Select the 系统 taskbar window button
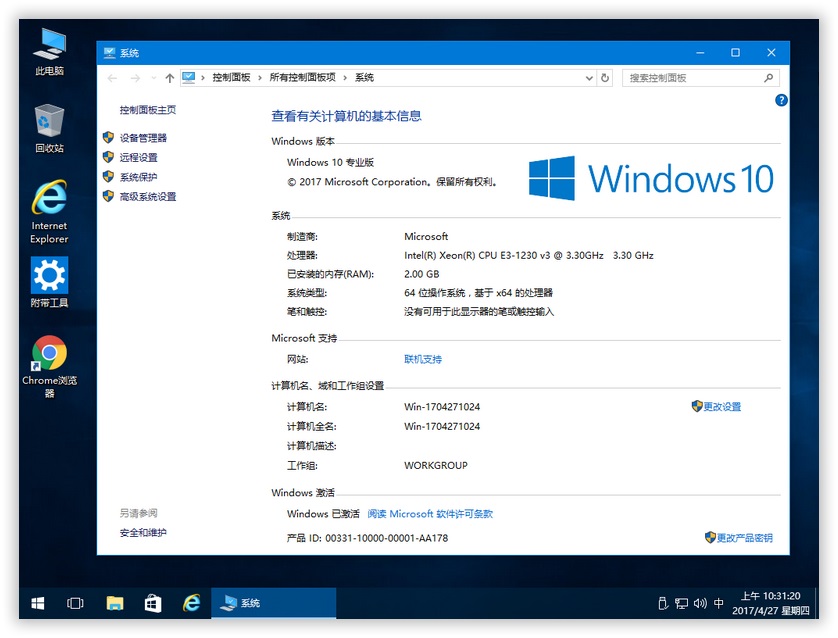Viewport: 838px width, 638px height. [274, 603]
